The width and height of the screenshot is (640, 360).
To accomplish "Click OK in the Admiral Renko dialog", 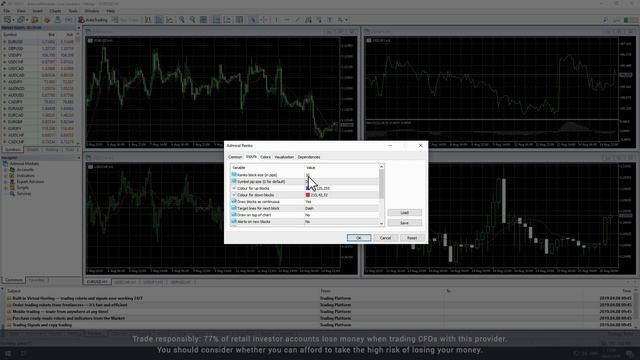I will [x=359, y=238].
